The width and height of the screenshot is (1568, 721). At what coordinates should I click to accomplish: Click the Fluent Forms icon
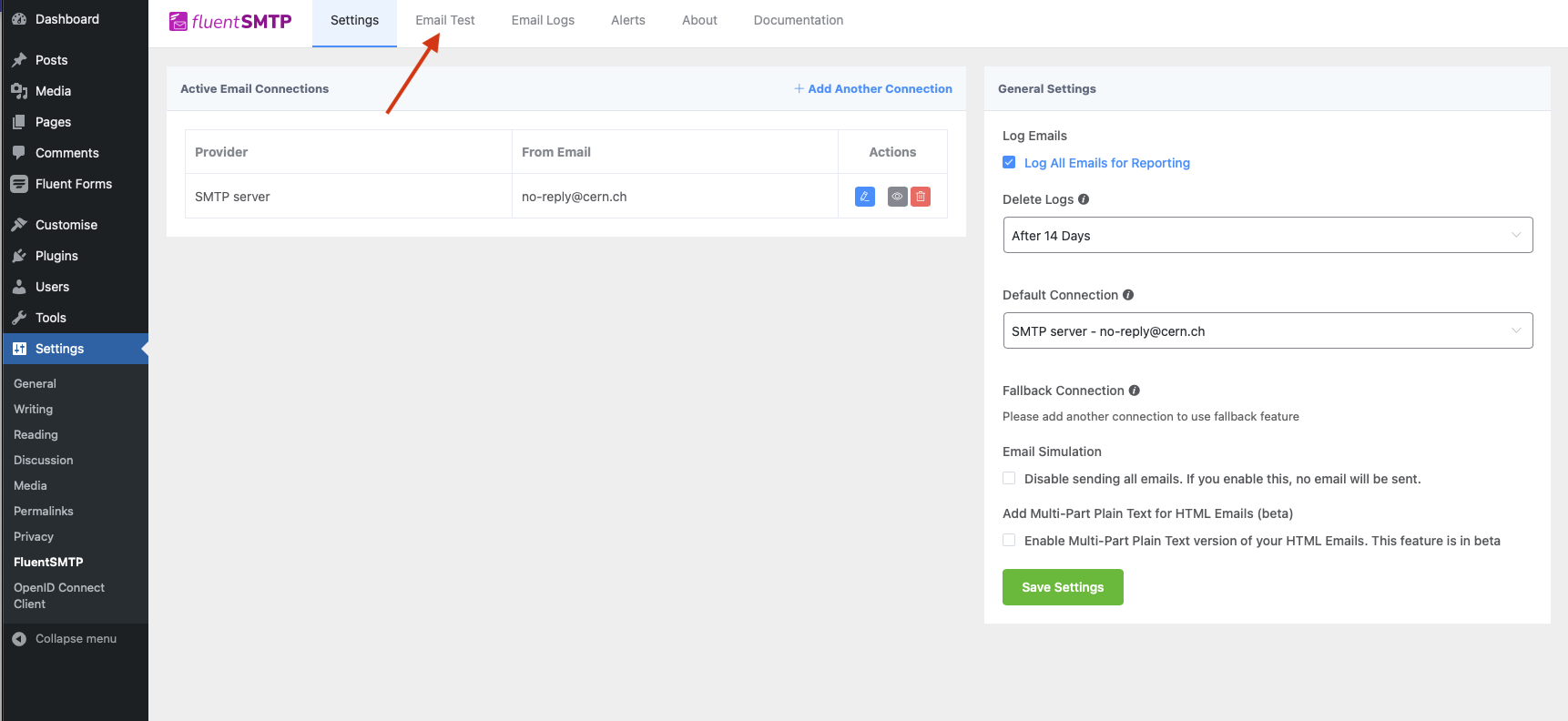[x=19, y=184]
